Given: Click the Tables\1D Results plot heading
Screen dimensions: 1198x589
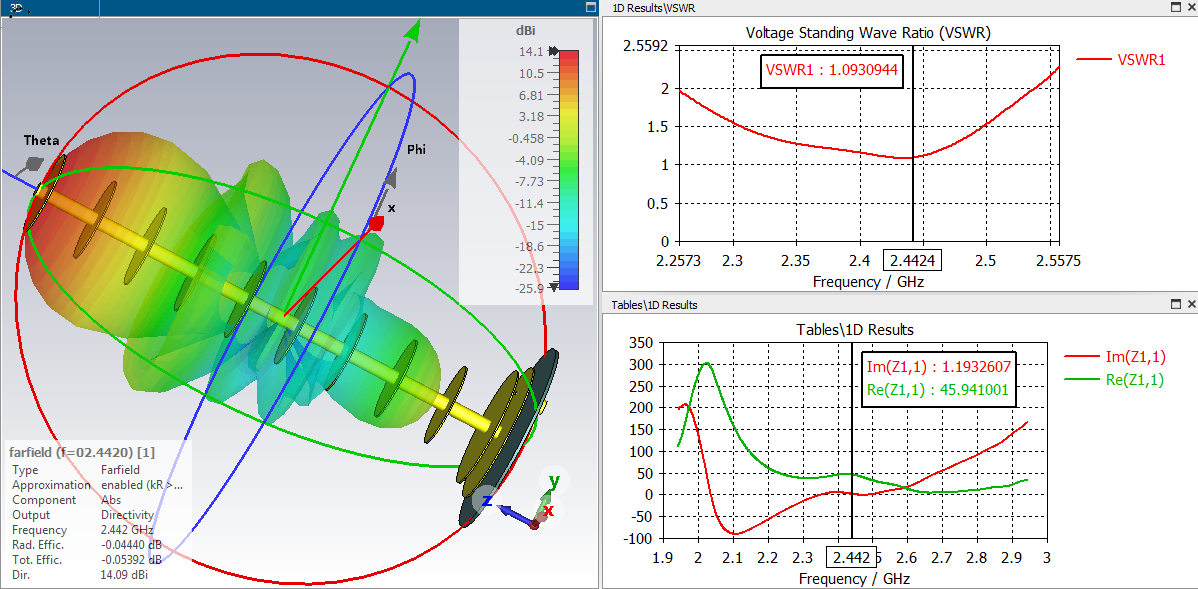Looking at the screenshot, I should [x=855, y=329].
